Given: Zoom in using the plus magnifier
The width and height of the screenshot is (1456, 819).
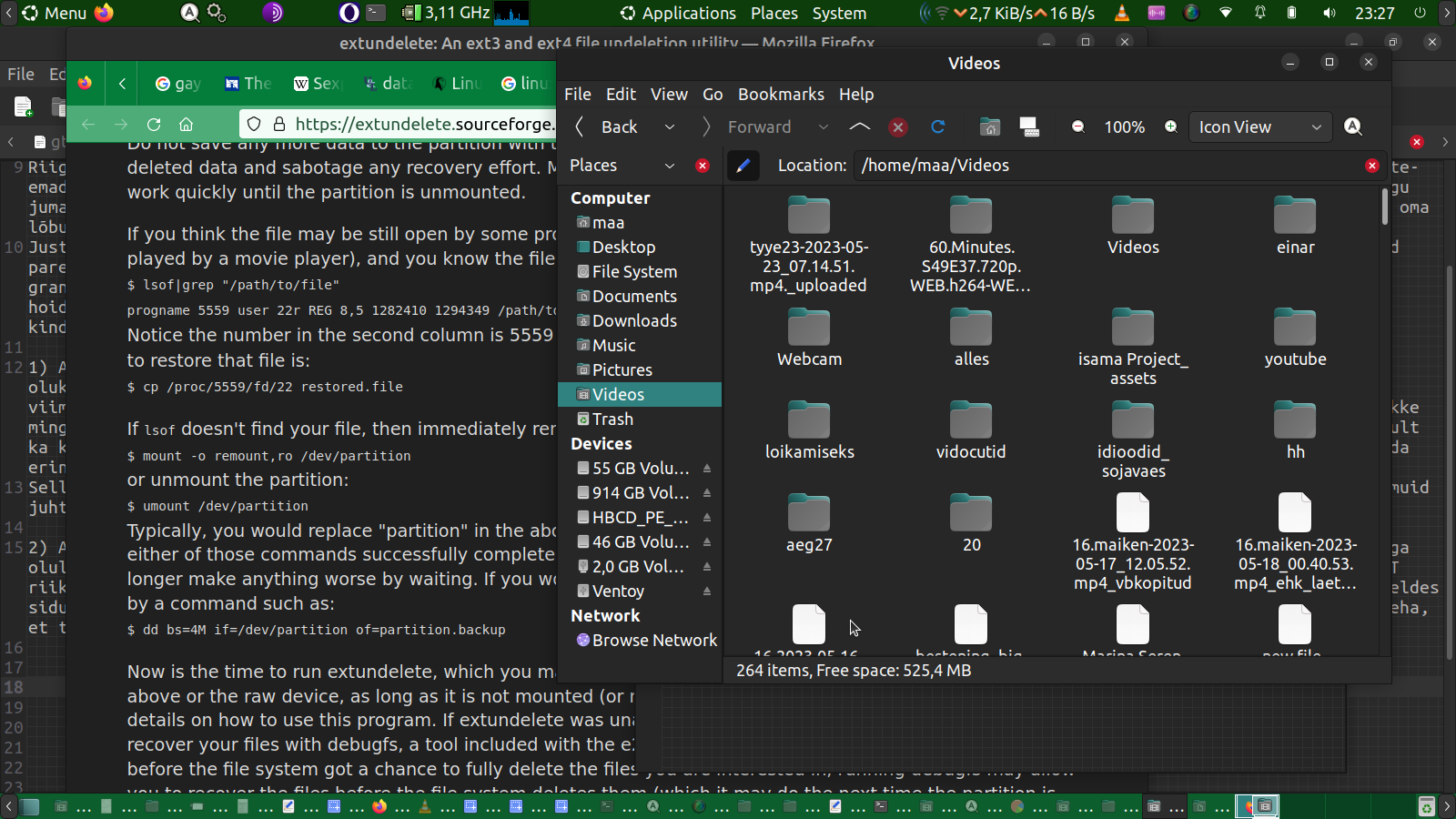Looking at the screenshot, I should click(x=1171, y=126).
